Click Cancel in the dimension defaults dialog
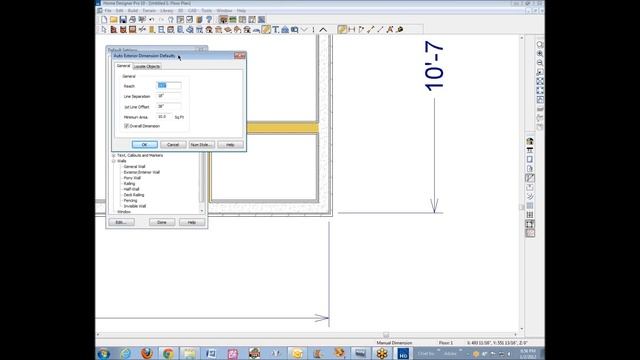The height and width of the screenshot is (360, 640). pos(173,145)
